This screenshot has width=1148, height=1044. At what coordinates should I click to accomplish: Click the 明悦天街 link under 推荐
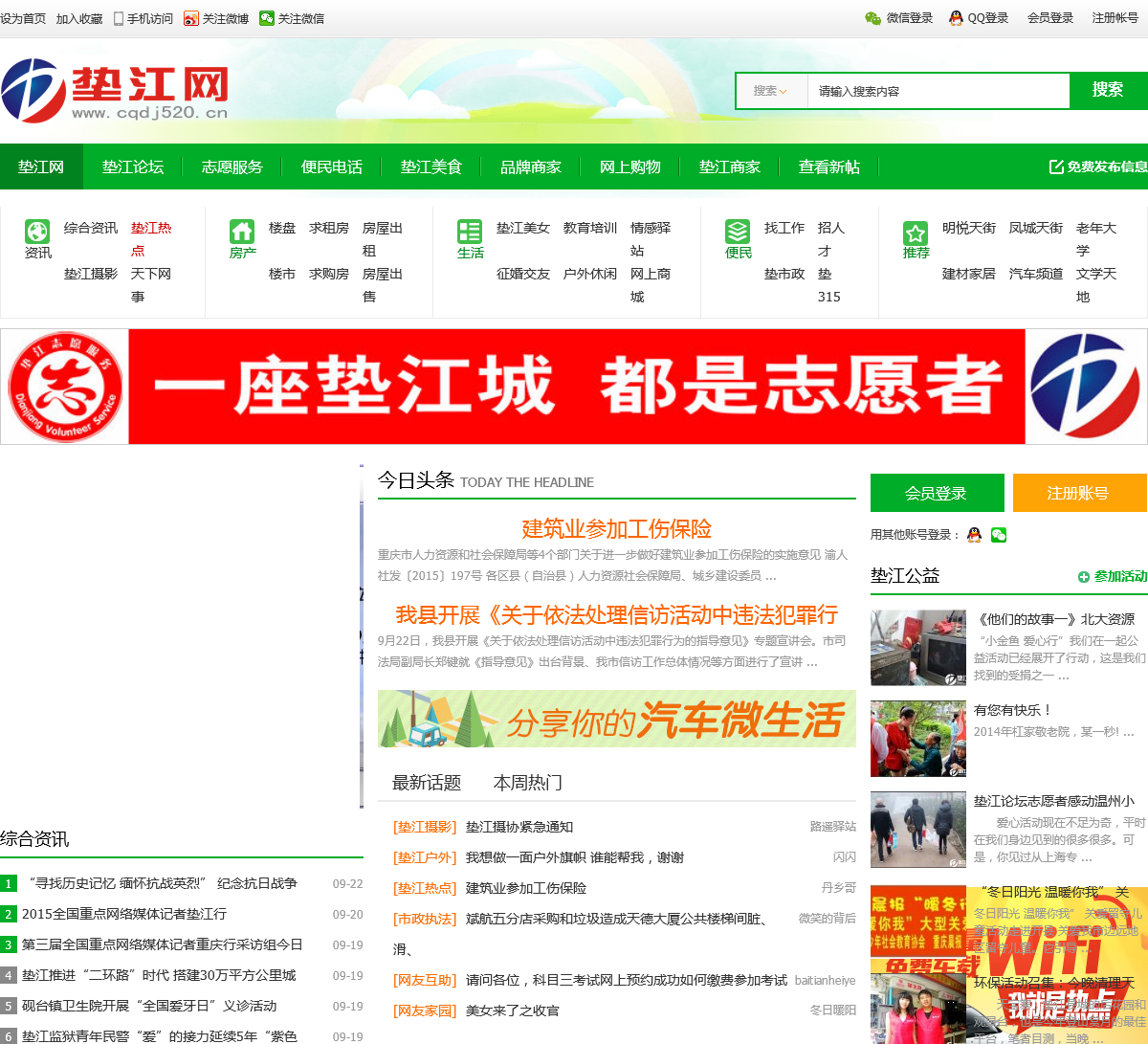coord(969,228)
